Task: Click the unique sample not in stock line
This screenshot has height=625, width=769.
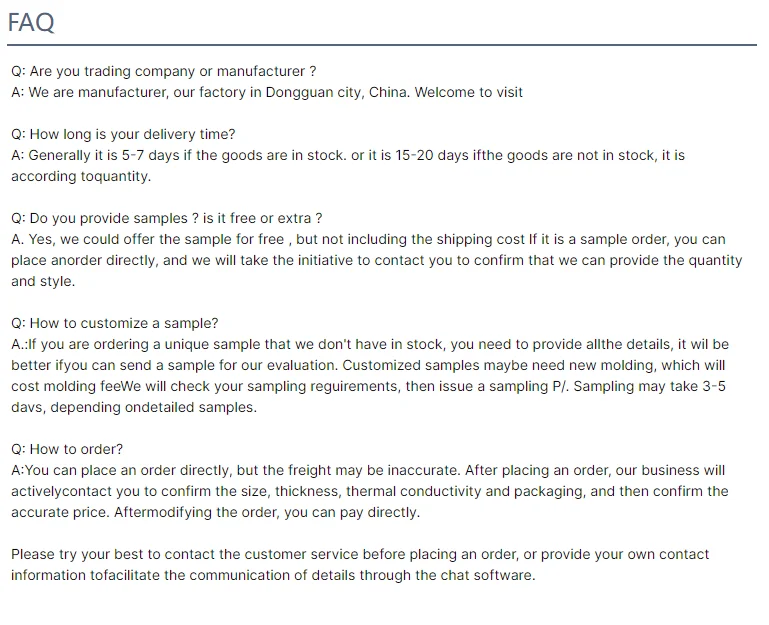Action: click(x=370, y=344)
